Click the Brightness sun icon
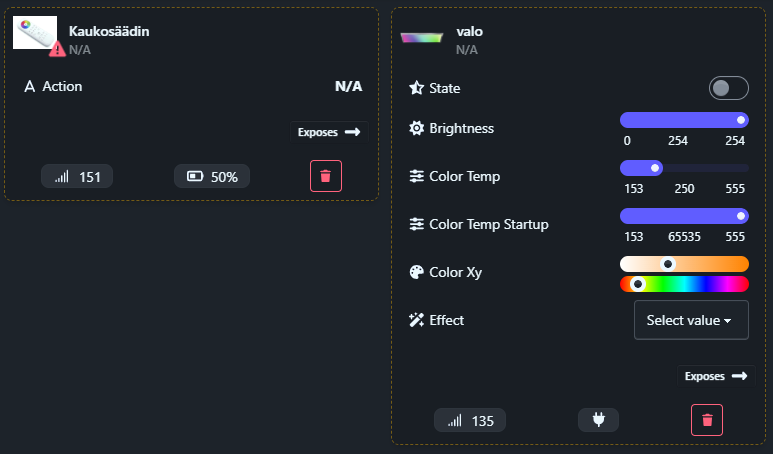The width and height of the screenshot is (773, 454). 417,128
